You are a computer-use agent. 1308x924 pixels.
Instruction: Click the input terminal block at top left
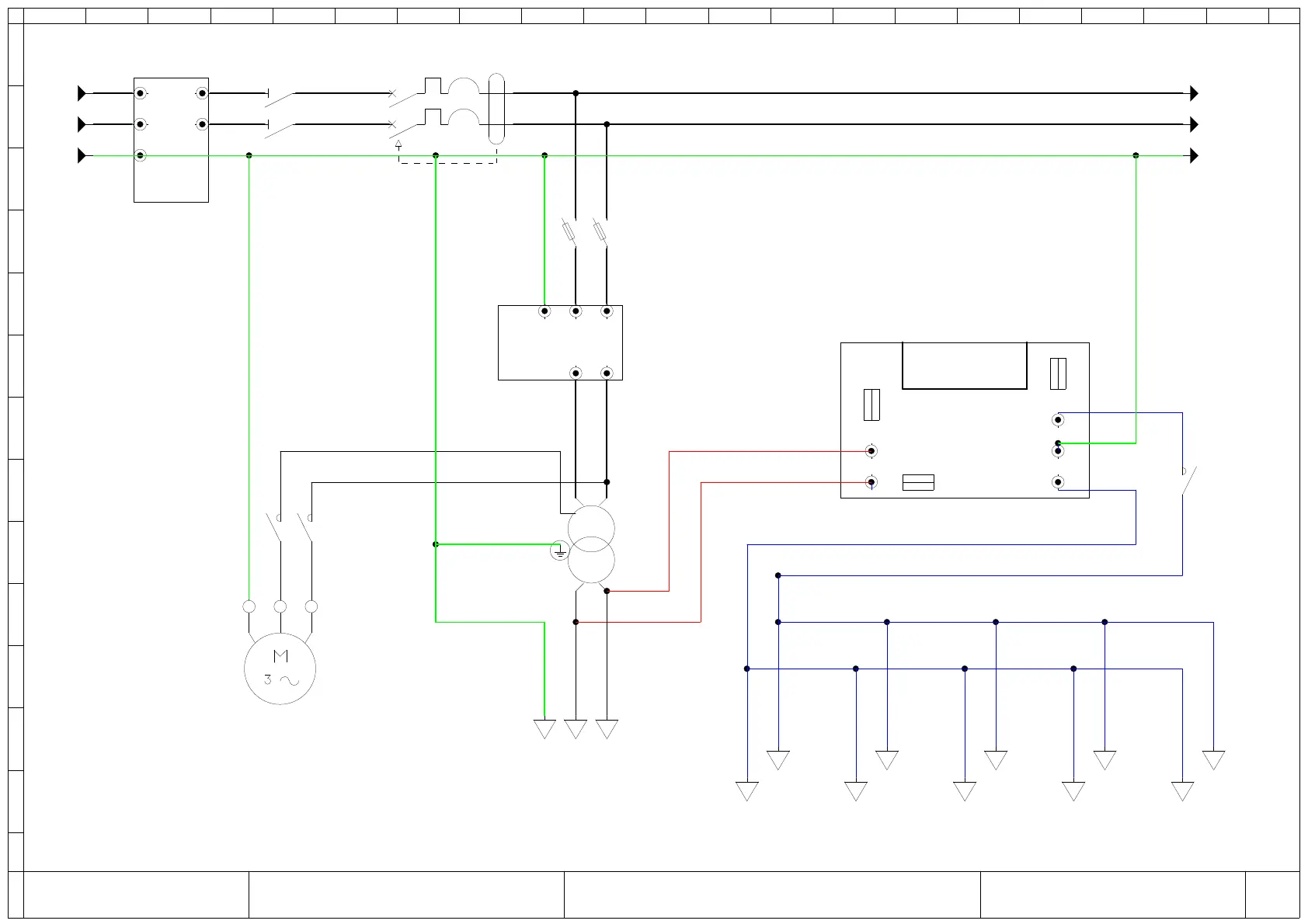[171, 140]
